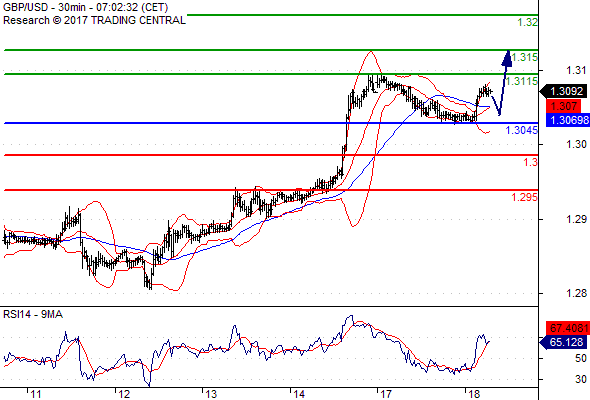Click date label 12 on time axis
The image size is (590, 400).
pyautogui.click(x=124, y=394)
